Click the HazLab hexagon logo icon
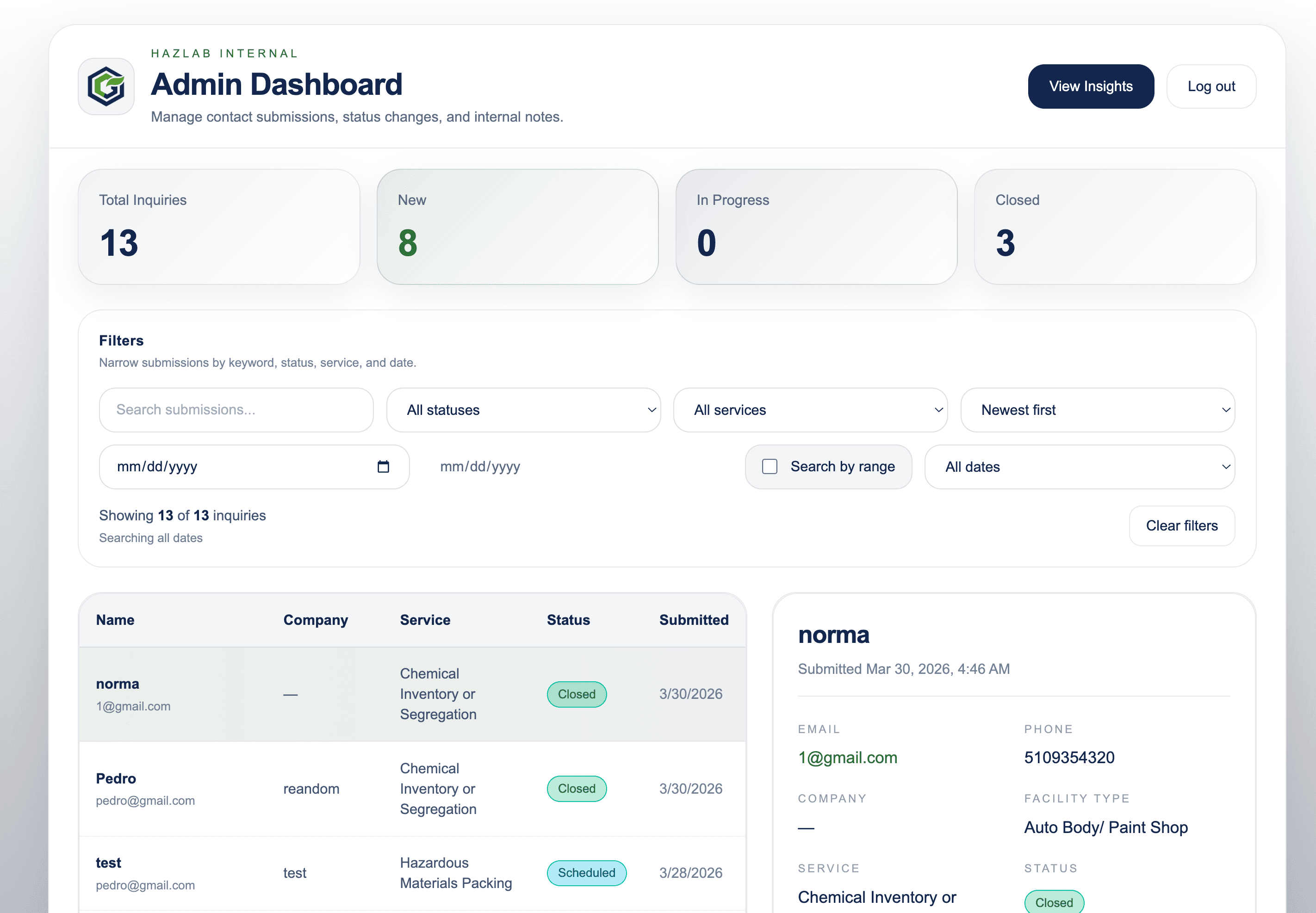1316x913 pixels. pos(106,86)
